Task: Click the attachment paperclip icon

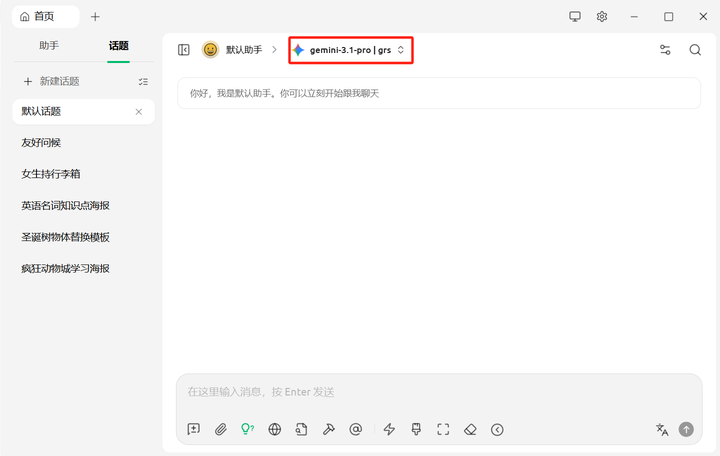Action: coord(221,429)
